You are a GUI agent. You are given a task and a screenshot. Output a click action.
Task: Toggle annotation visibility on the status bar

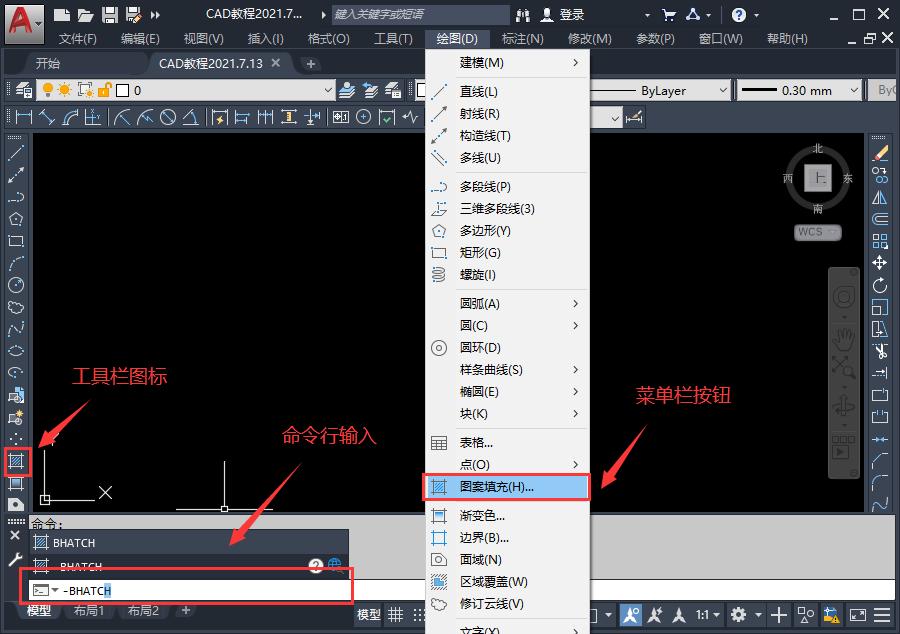click(x=631, y=615)
